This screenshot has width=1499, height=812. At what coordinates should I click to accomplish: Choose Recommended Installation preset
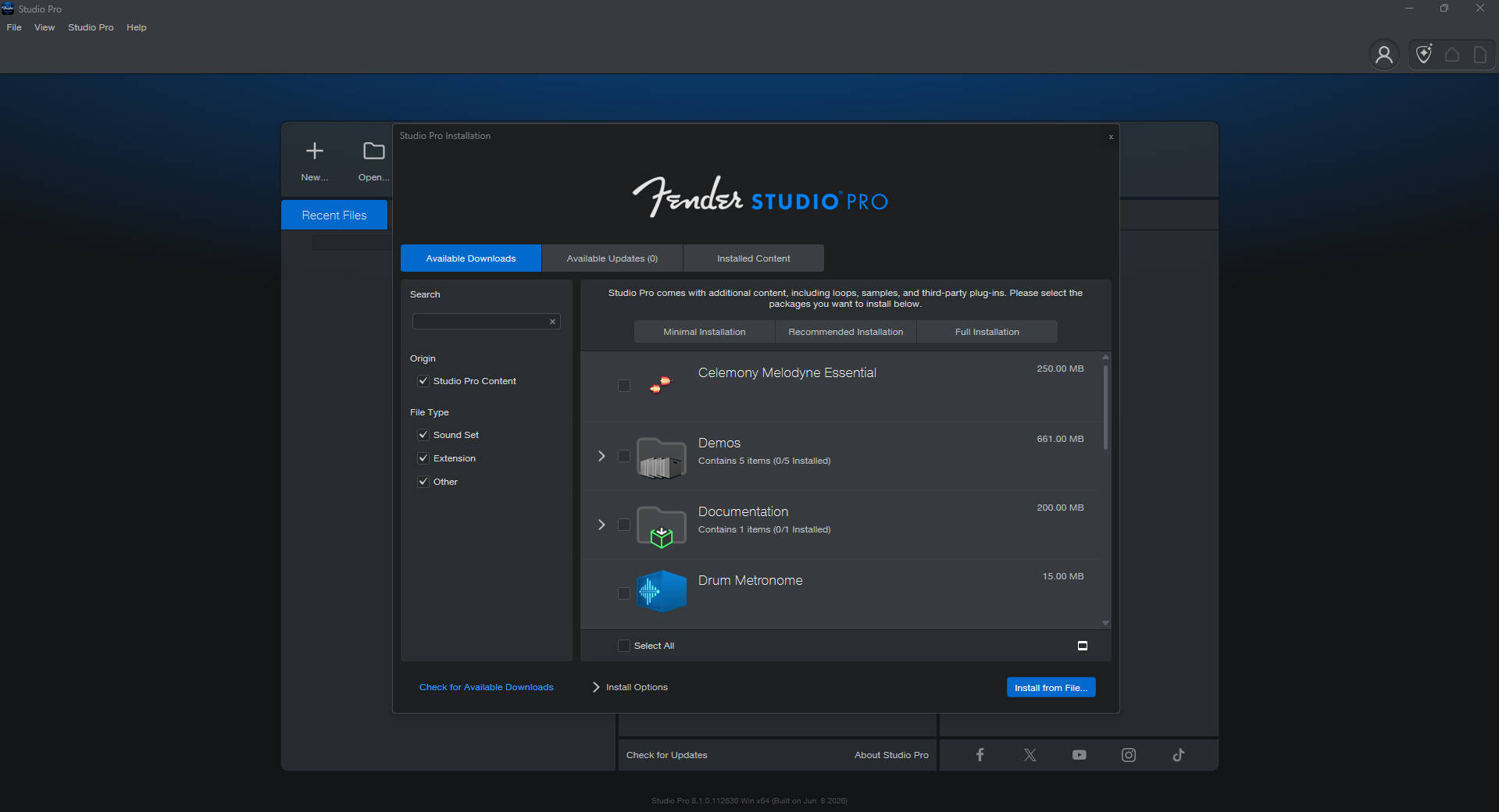tap(846, 332)
